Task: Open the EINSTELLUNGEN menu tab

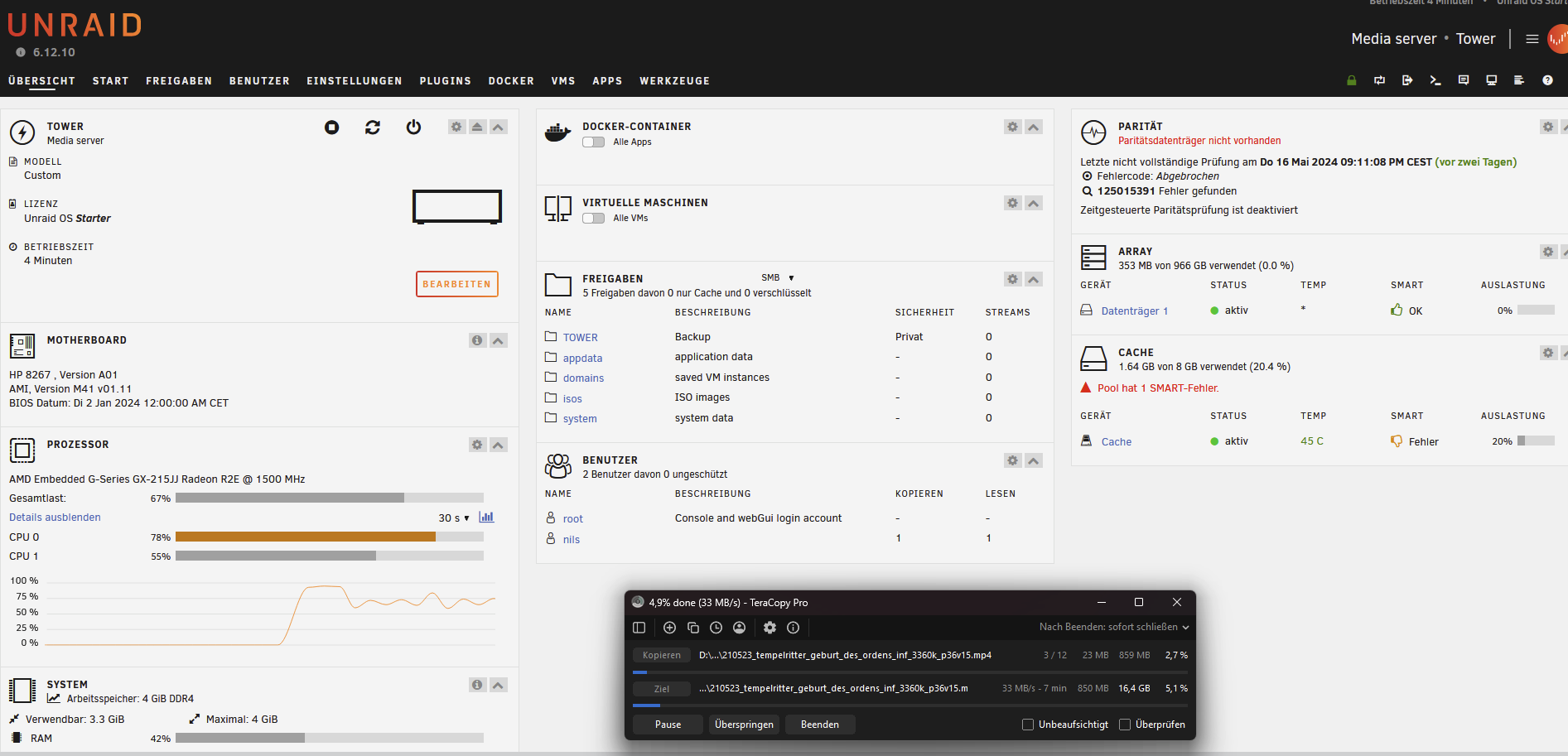Action: 355,81
